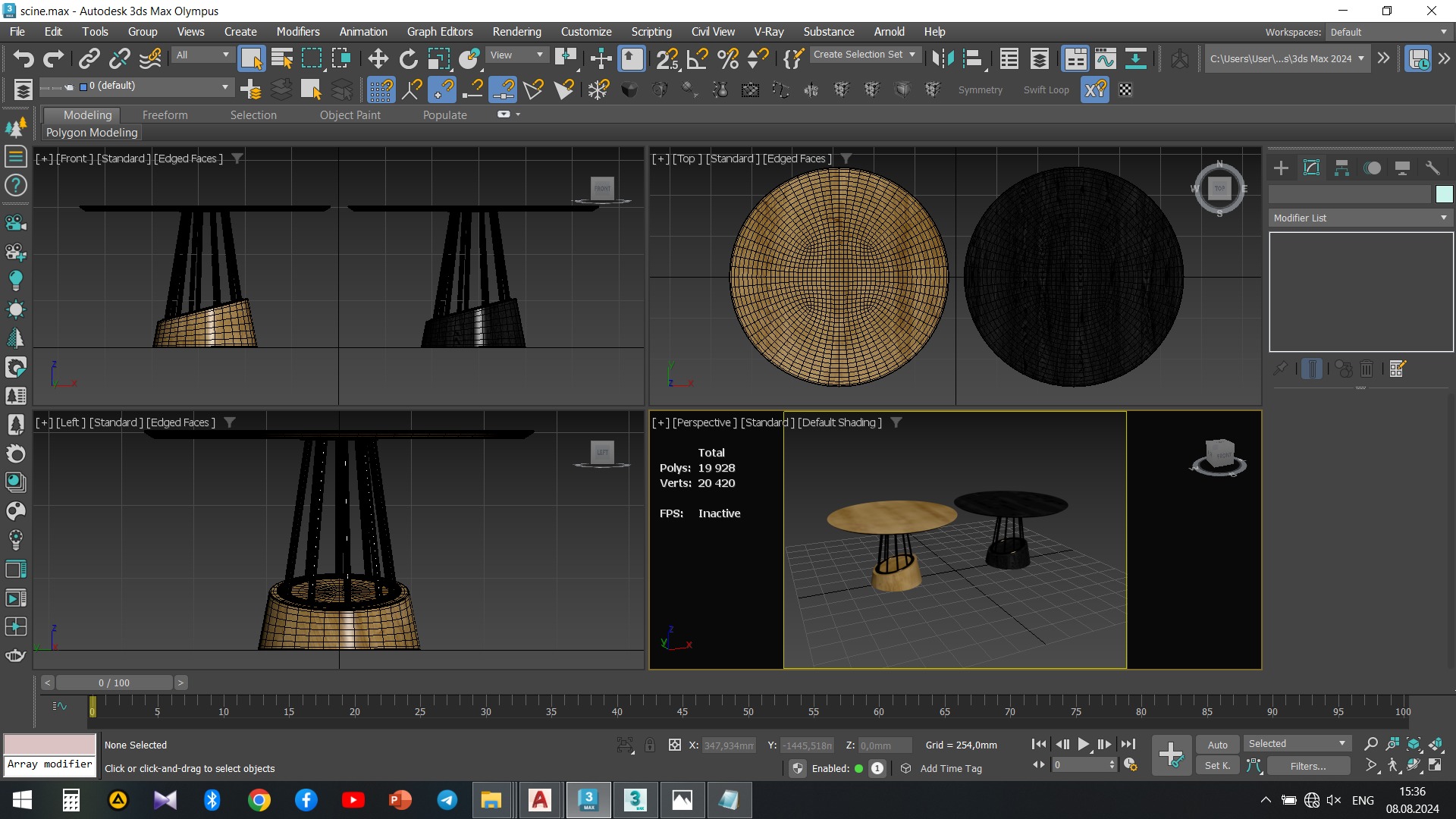This screenshot has width=1456, height=819.
Task: Open Curve Editor icon in toolbar
Action: pyautogui.click(x=1105, y=58)
